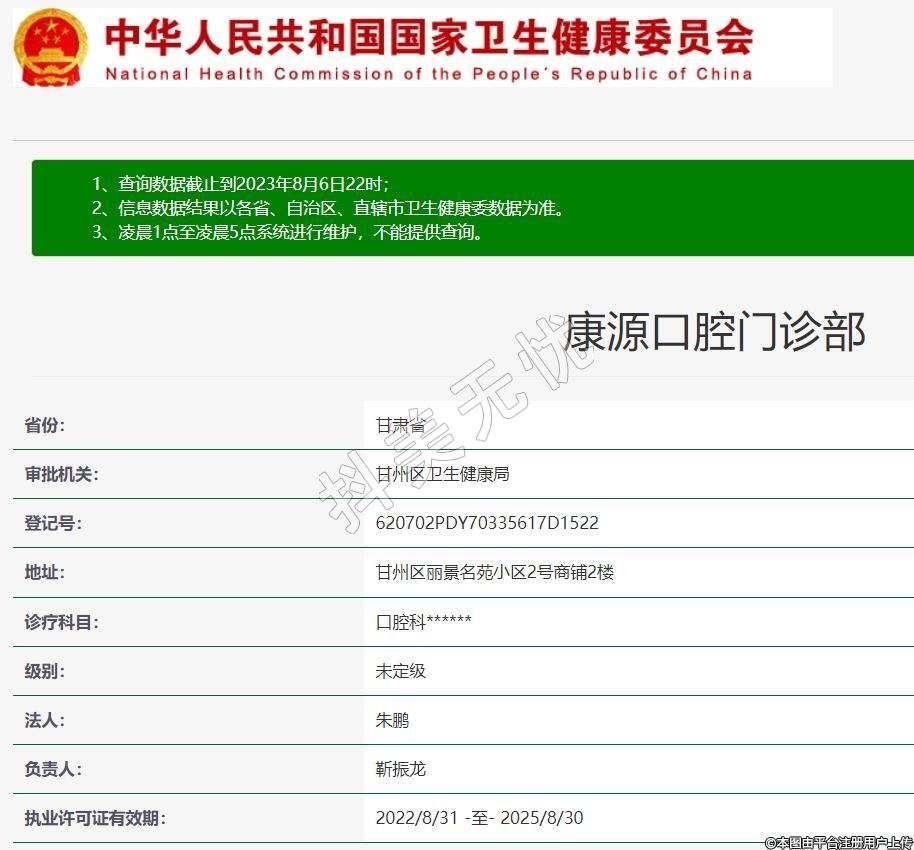This screenshot has height=850, width=914.
Task: Click the 登记号 label
Action: point(53,523)
